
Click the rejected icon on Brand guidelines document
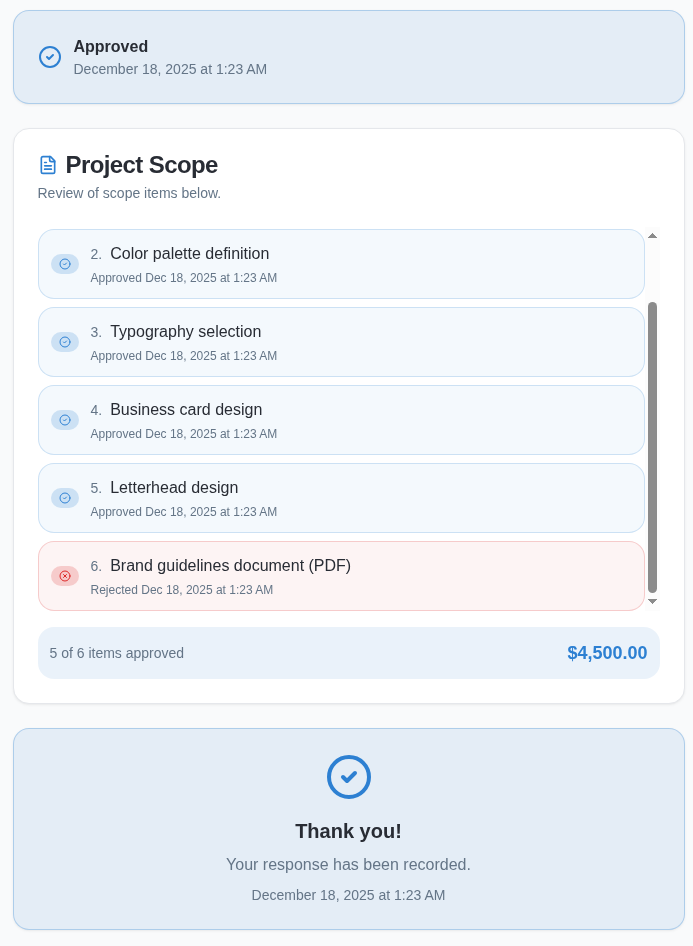tap(65, 576)
